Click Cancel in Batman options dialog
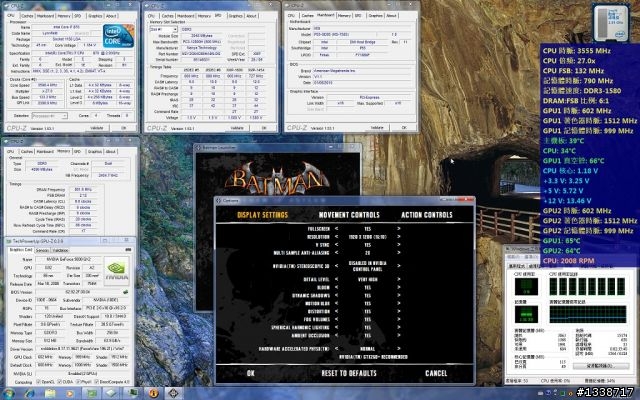This screenshot has height=400, width=640. click(436, 373)
